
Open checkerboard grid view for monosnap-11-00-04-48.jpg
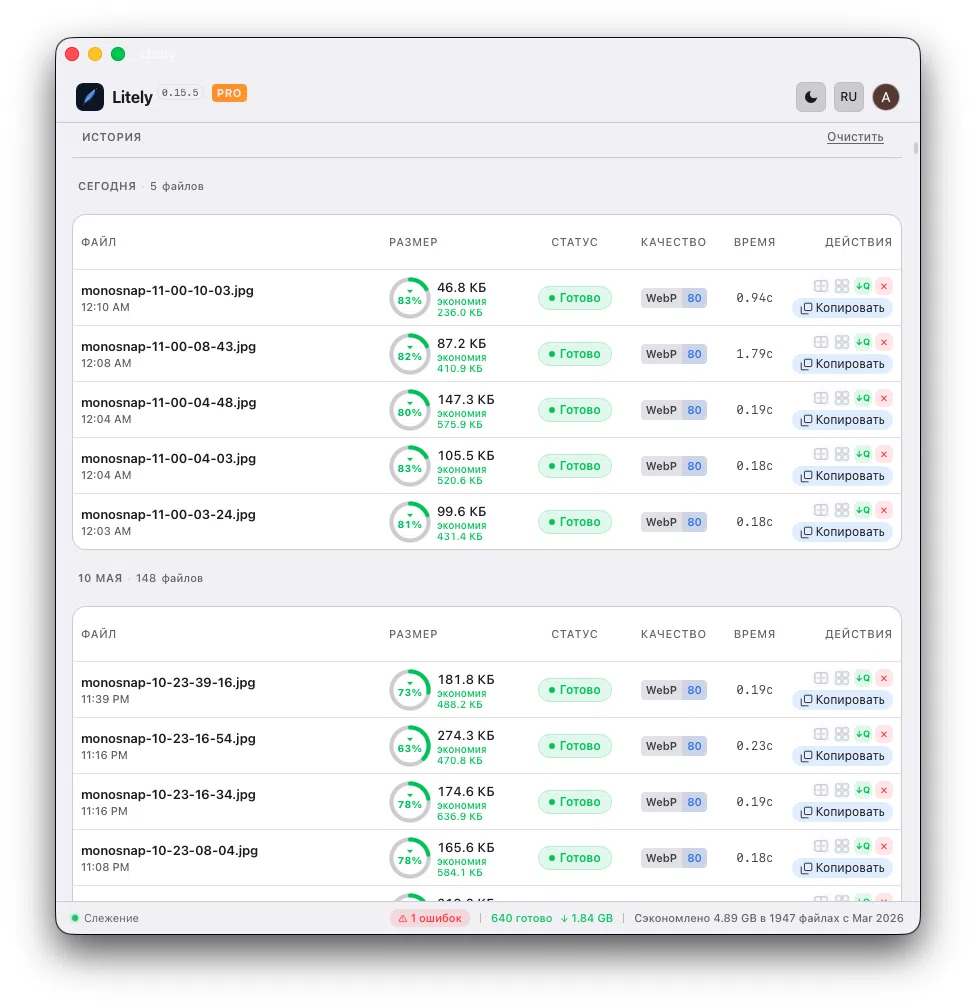(x=842, y=398)
